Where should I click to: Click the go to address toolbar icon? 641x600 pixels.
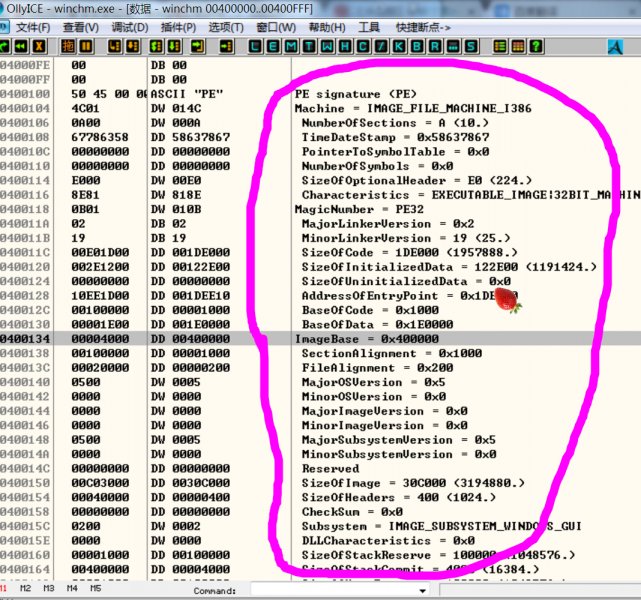[226, 46]
